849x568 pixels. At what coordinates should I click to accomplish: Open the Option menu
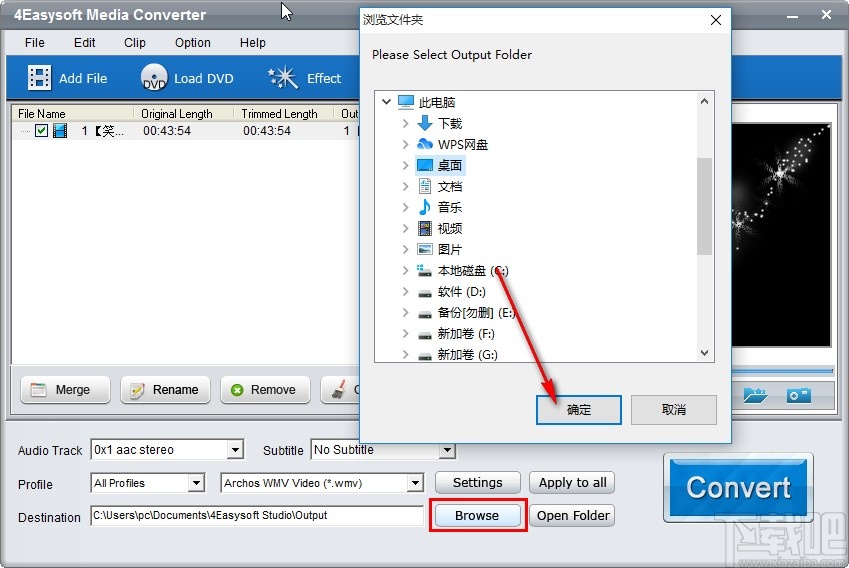tap(193, 43)
